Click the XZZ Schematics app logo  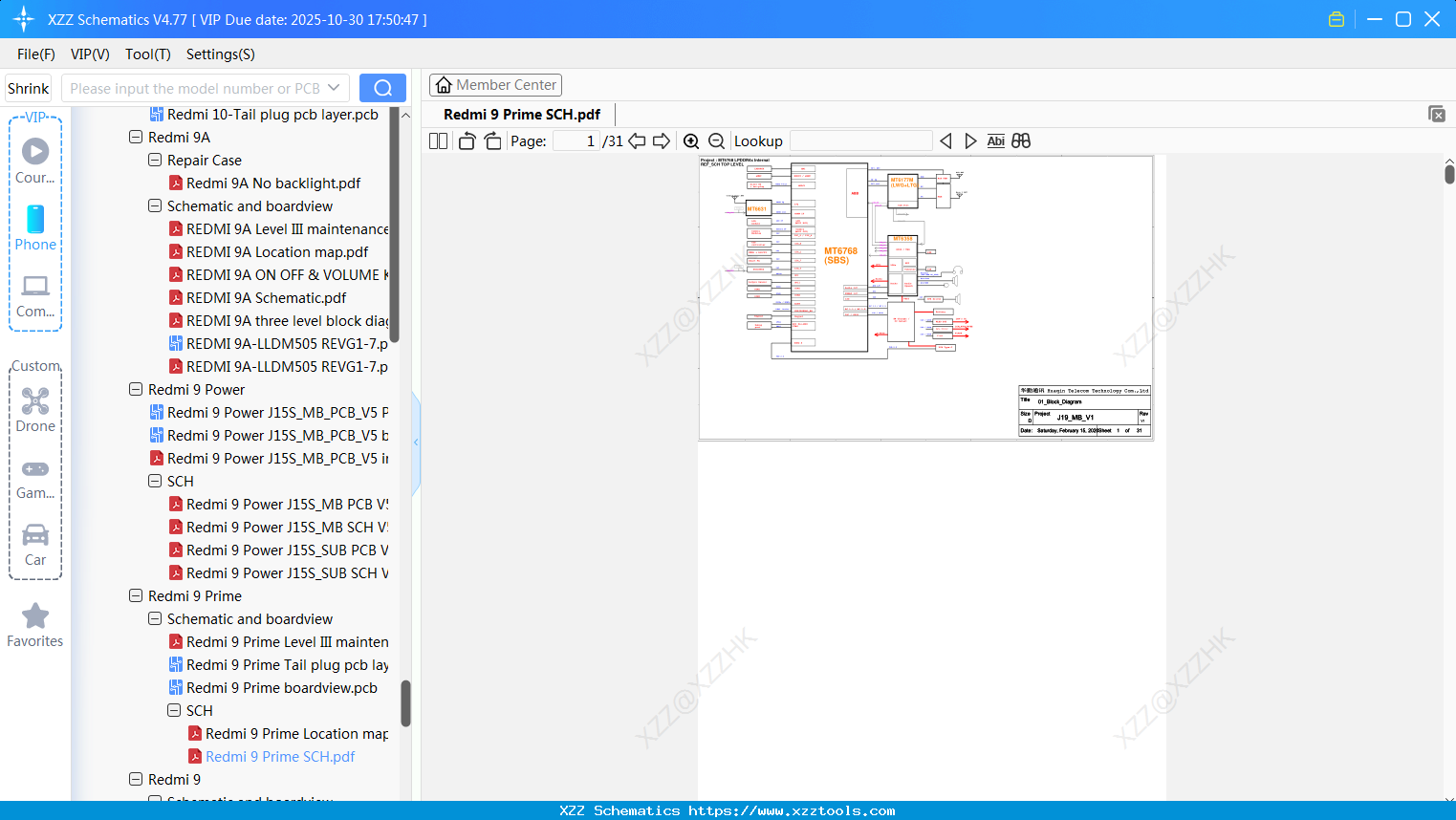coord(24,19)
